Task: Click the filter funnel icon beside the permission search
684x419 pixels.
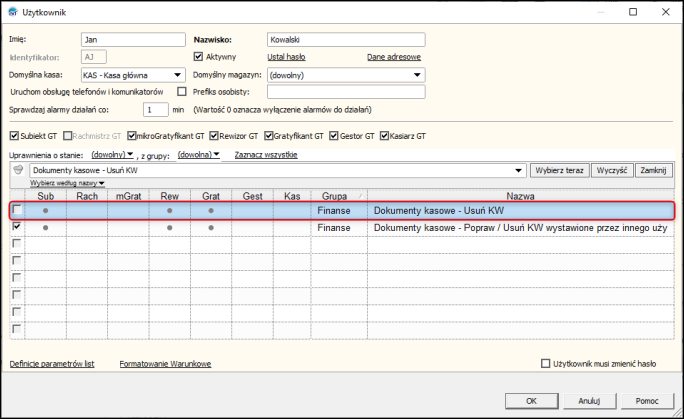Action: tap(18, 170)
